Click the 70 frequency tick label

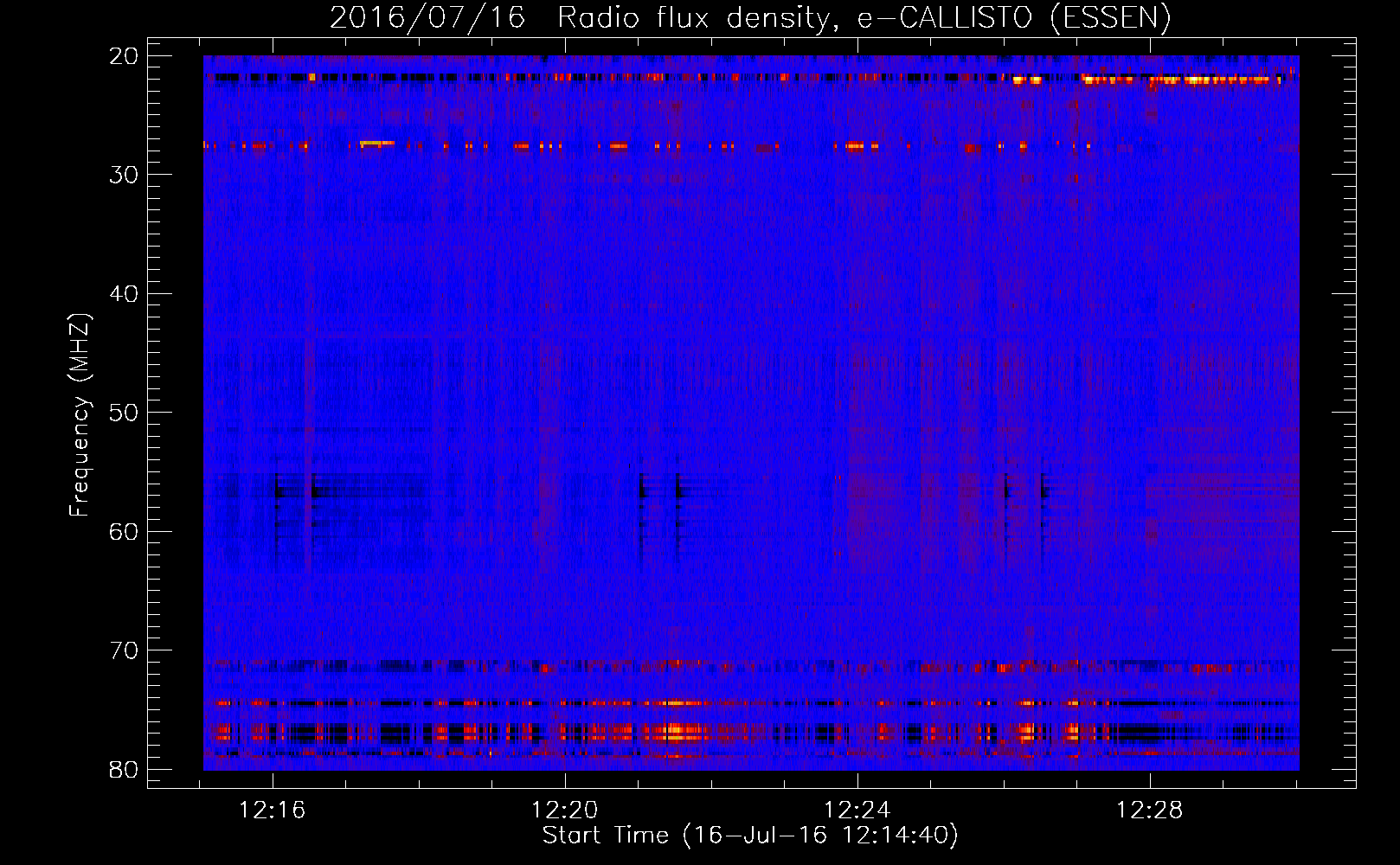125,650
